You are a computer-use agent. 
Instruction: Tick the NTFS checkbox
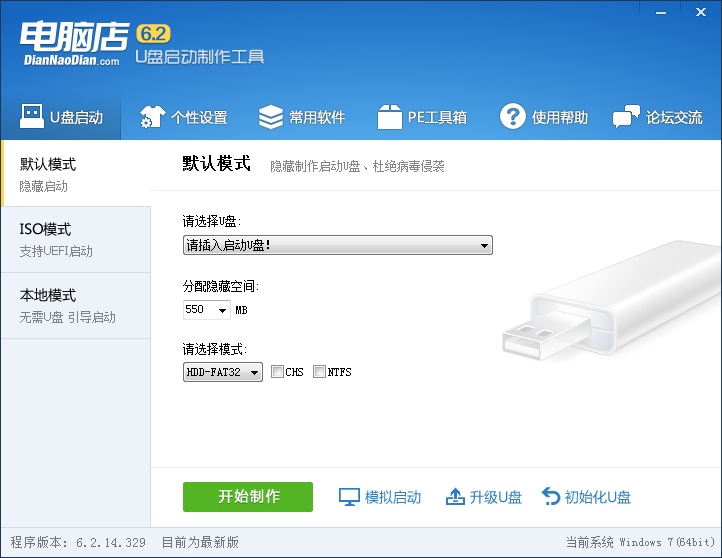(320, 372)
